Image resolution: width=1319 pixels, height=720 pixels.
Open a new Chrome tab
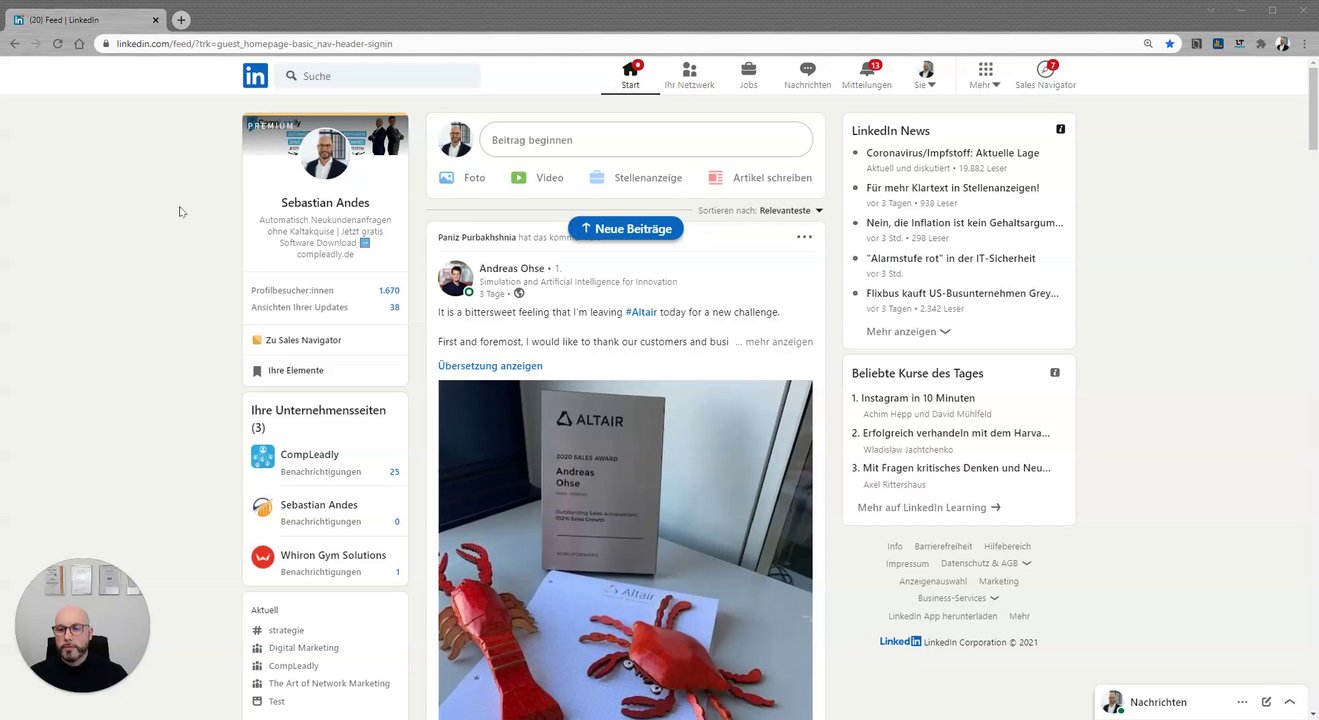point(181,20)
